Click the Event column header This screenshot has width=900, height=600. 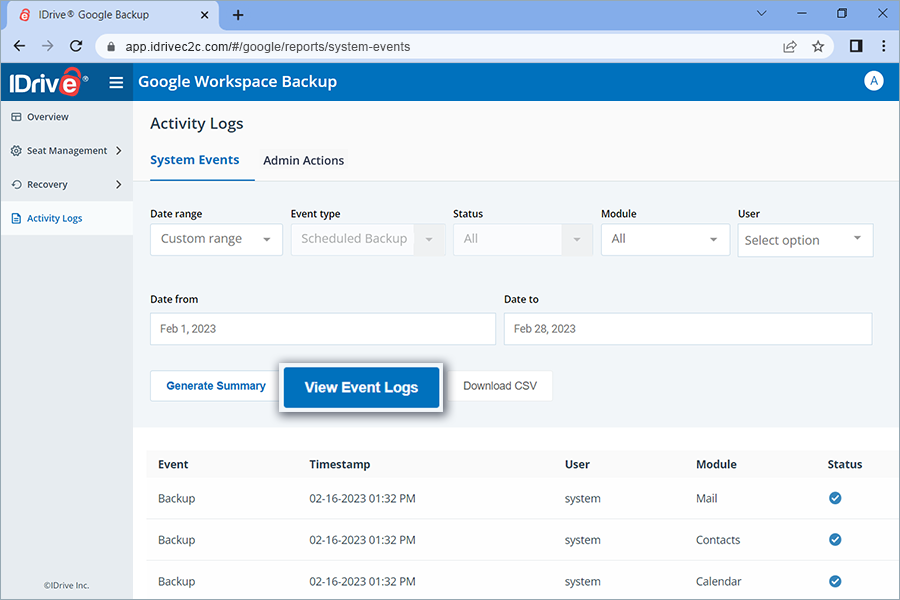(173, 464)
